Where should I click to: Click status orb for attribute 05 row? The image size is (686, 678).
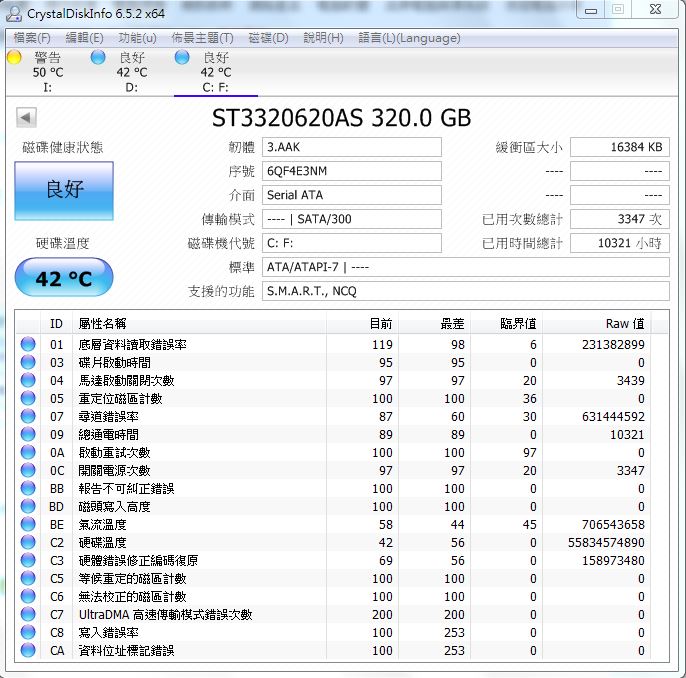tap(28, 398)
